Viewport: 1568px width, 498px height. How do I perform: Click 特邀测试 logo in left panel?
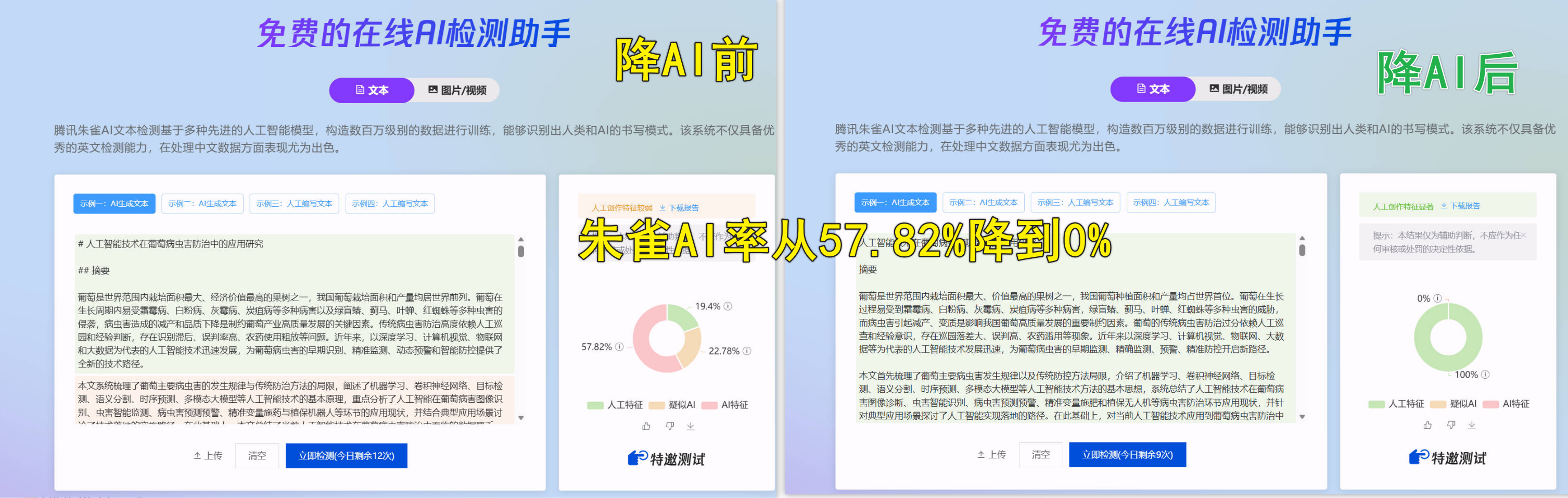click(666, 458)
